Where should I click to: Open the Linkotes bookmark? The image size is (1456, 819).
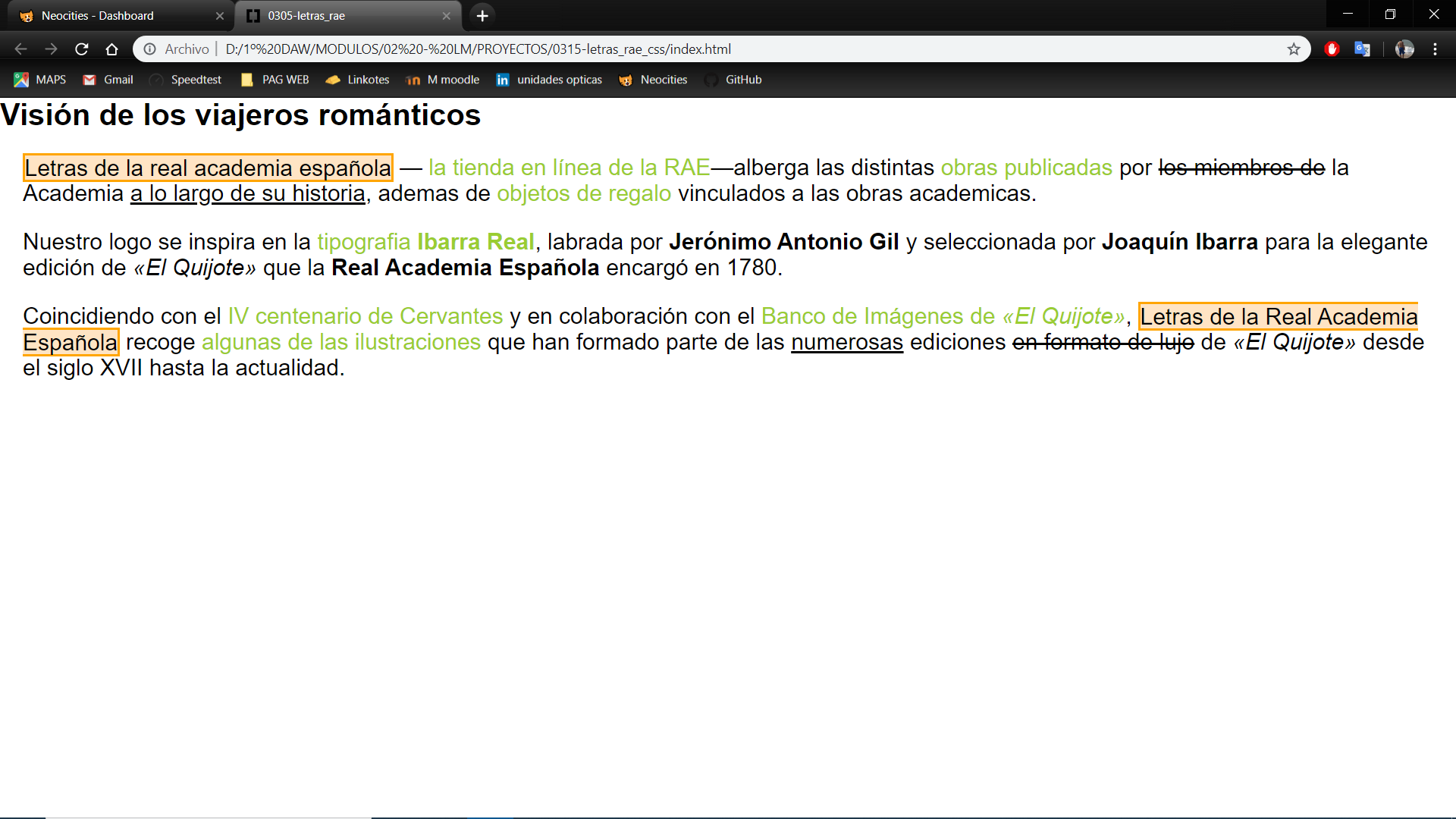[357, 80]
